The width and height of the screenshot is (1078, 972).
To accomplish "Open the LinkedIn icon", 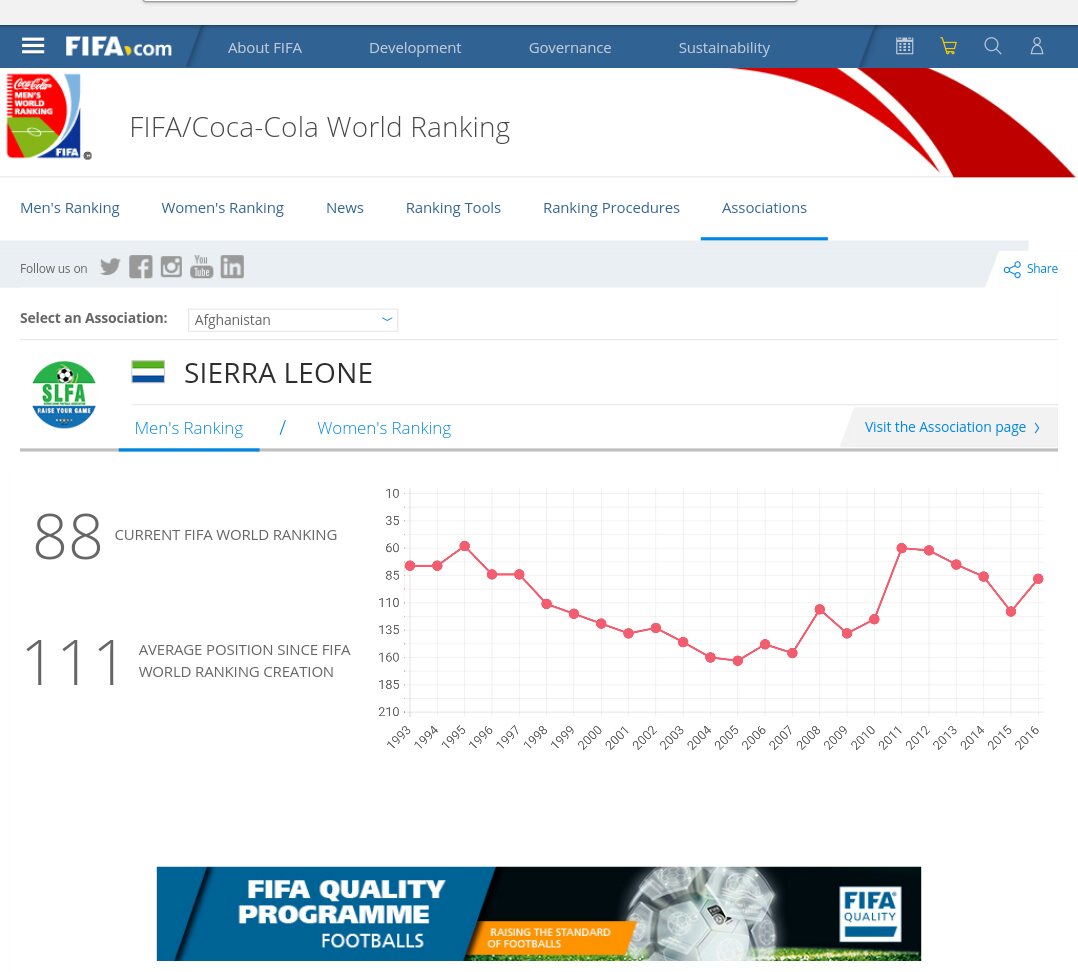I will [232, 267].
